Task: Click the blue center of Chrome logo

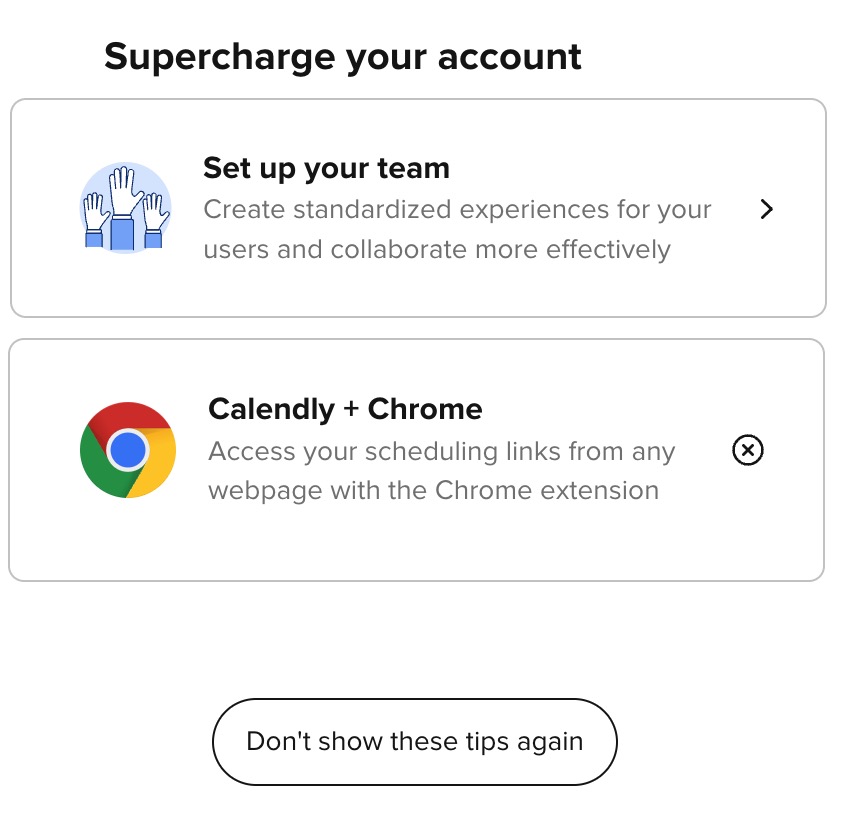Action: pos(128,451)
